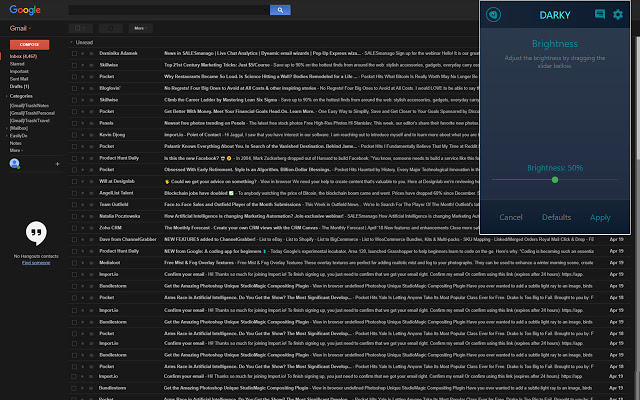Mark the Natalia Poczatowska email as important
Screen dimensions: 640x400
click(91, 216)
